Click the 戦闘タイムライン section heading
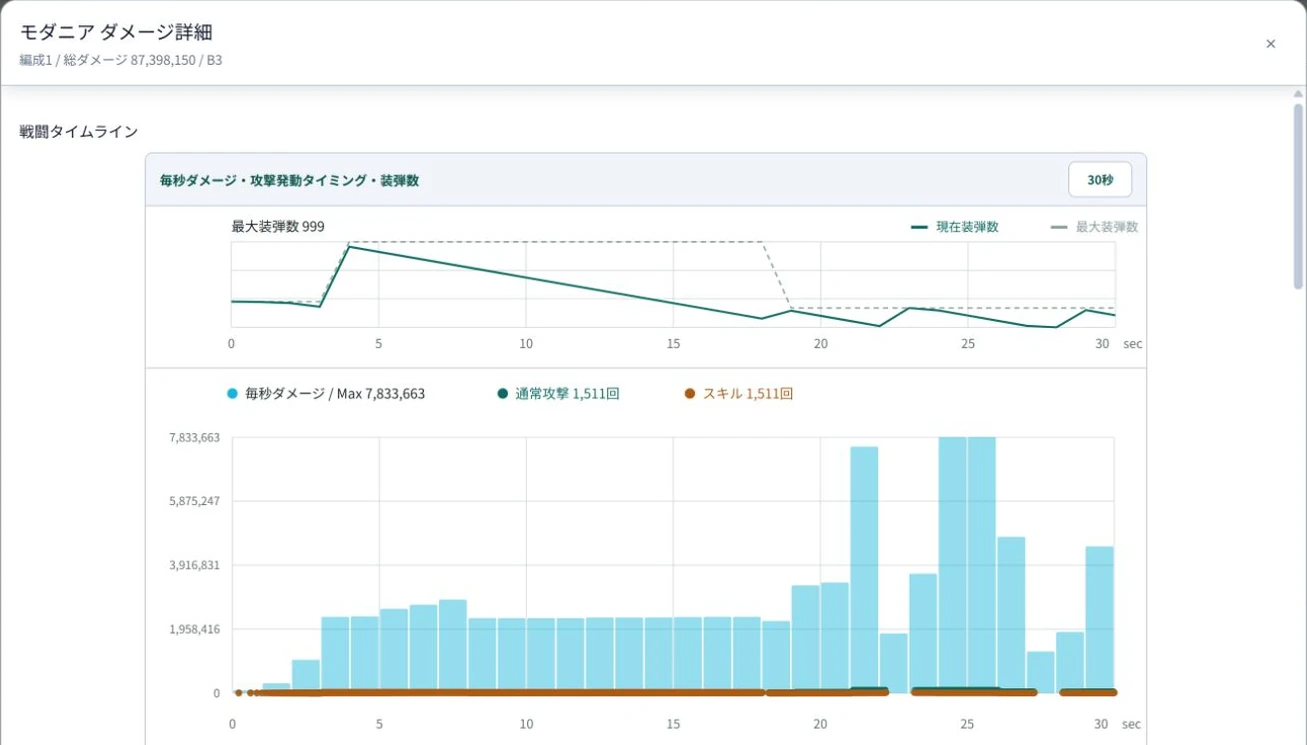Viewport: 1307px width, 745px height. point(79,132)
